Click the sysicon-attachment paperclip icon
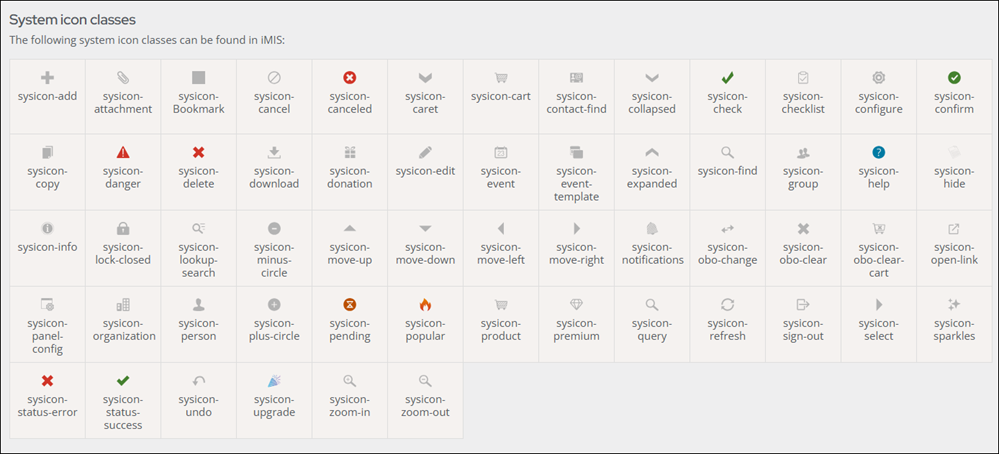This screenshot has width=999, height=455. [123, 77]
